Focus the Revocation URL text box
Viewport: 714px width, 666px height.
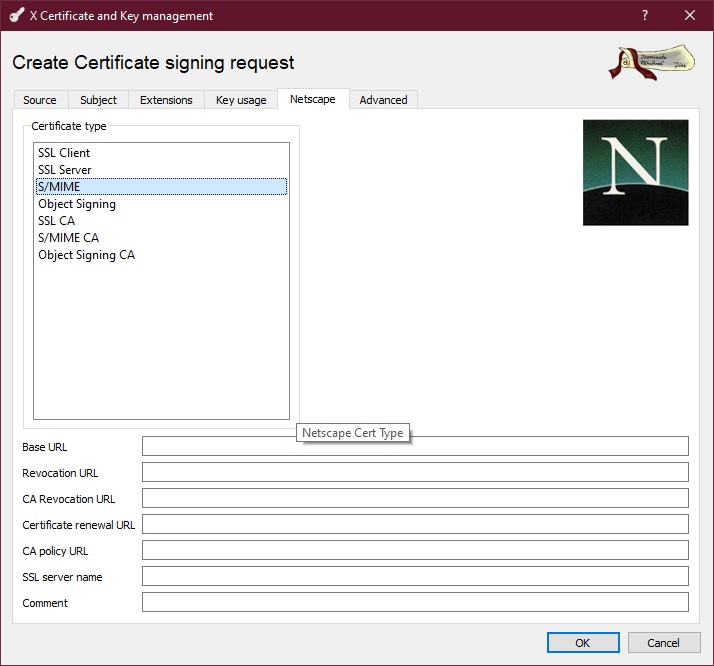(x=415, y=472)
